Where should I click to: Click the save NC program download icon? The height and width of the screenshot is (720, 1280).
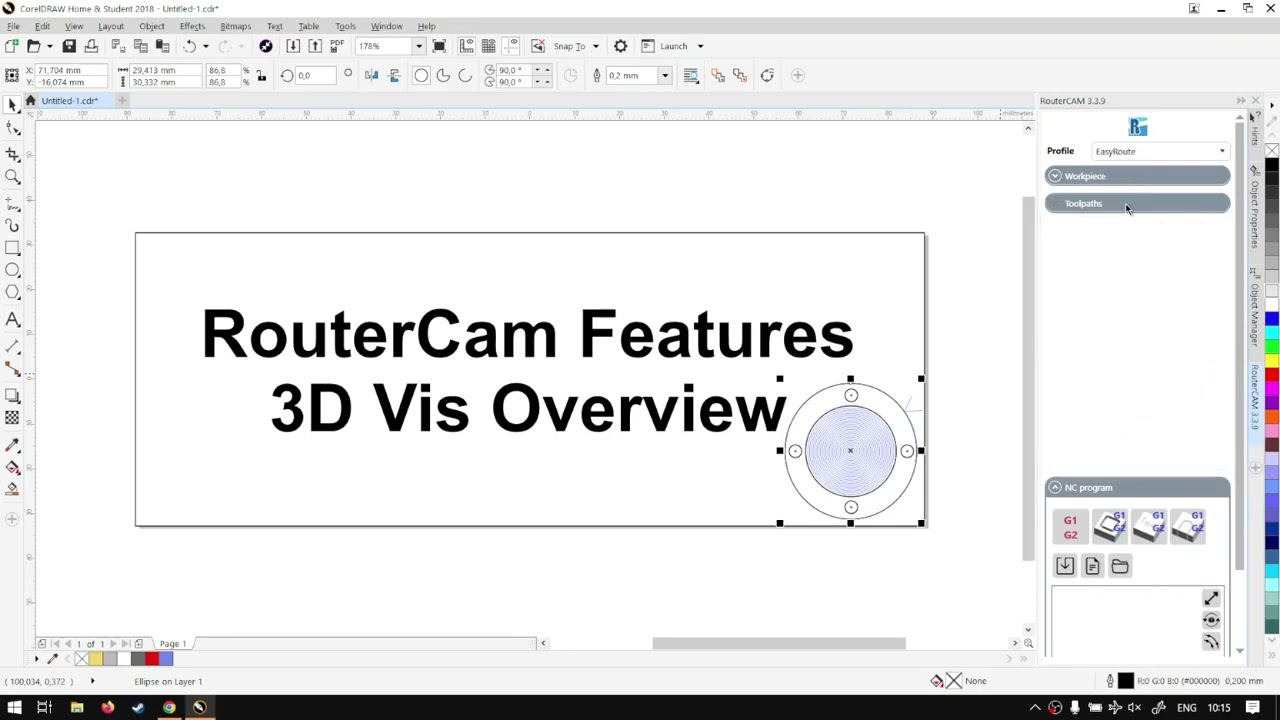[x=1065, y=566]
